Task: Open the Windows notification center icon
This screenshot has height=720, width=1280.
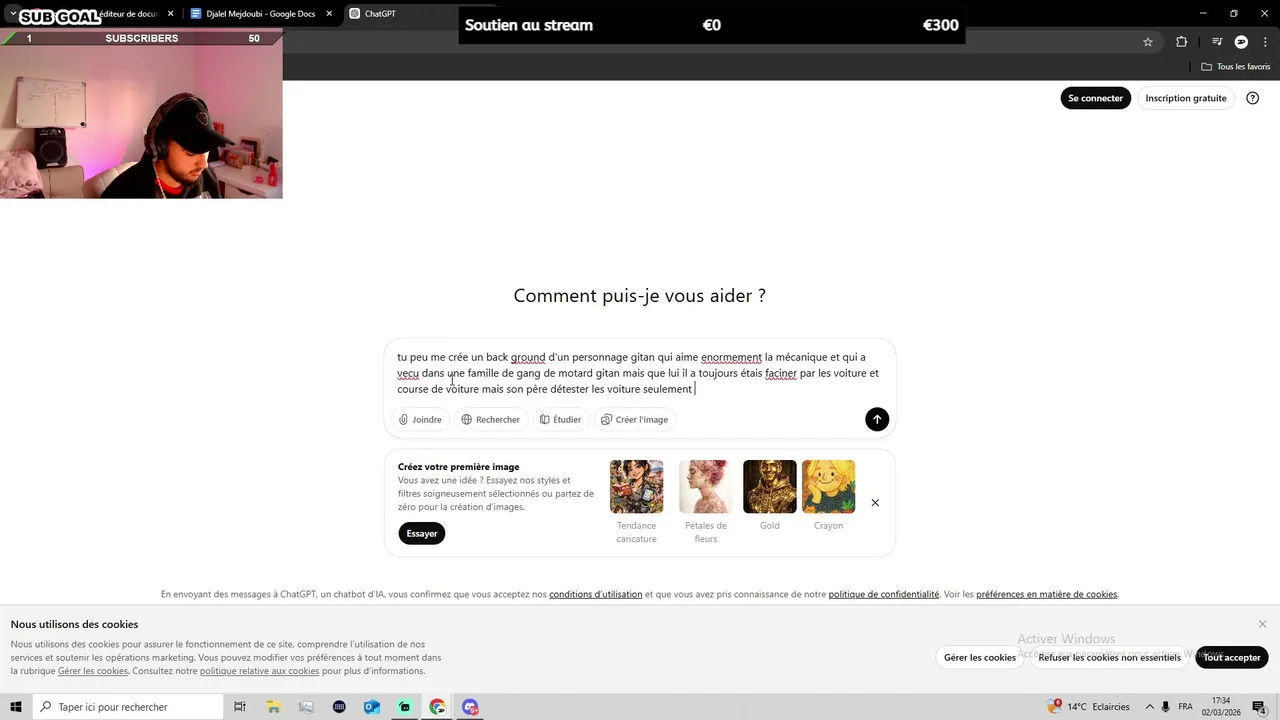Action: pos(1259,707)
